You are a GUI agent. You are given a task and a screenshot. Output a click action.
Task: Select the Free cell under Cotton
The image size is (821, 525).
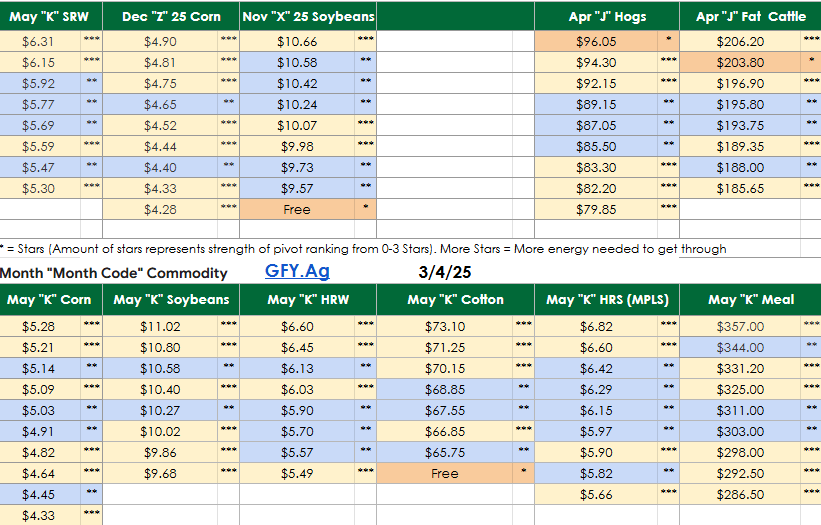tap(444, 474)
